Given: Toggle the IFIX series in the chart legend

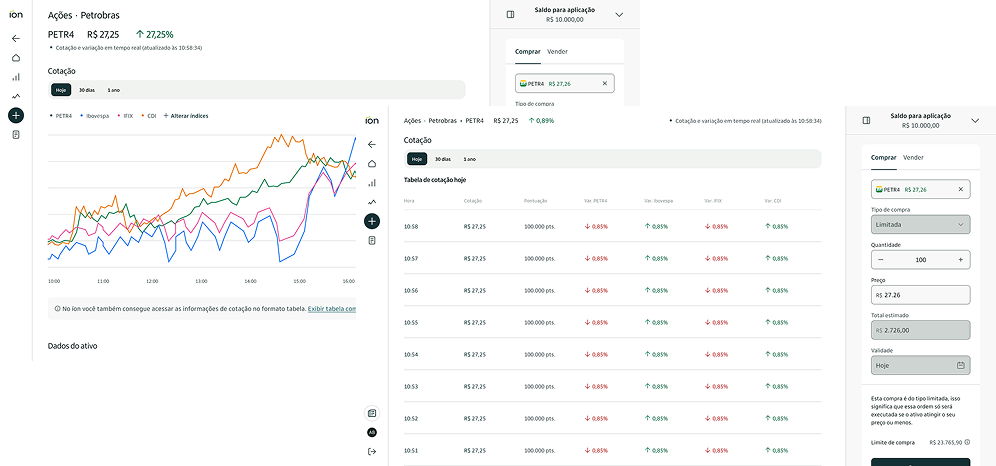Looking at the screenshot, I should [126, 116].
